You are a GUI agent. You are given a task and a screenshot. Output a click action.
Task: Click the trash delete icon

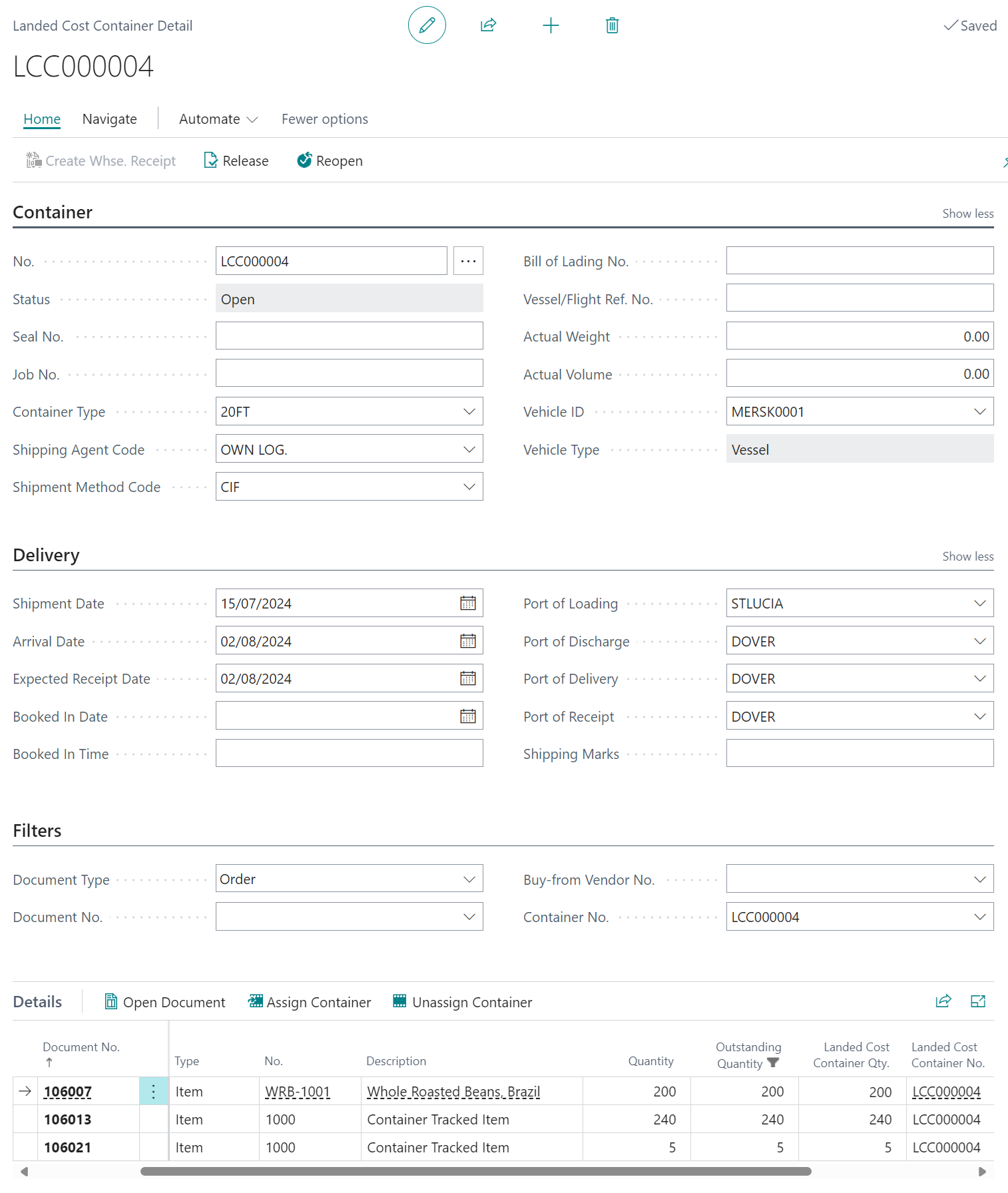[x=612, y=25]
